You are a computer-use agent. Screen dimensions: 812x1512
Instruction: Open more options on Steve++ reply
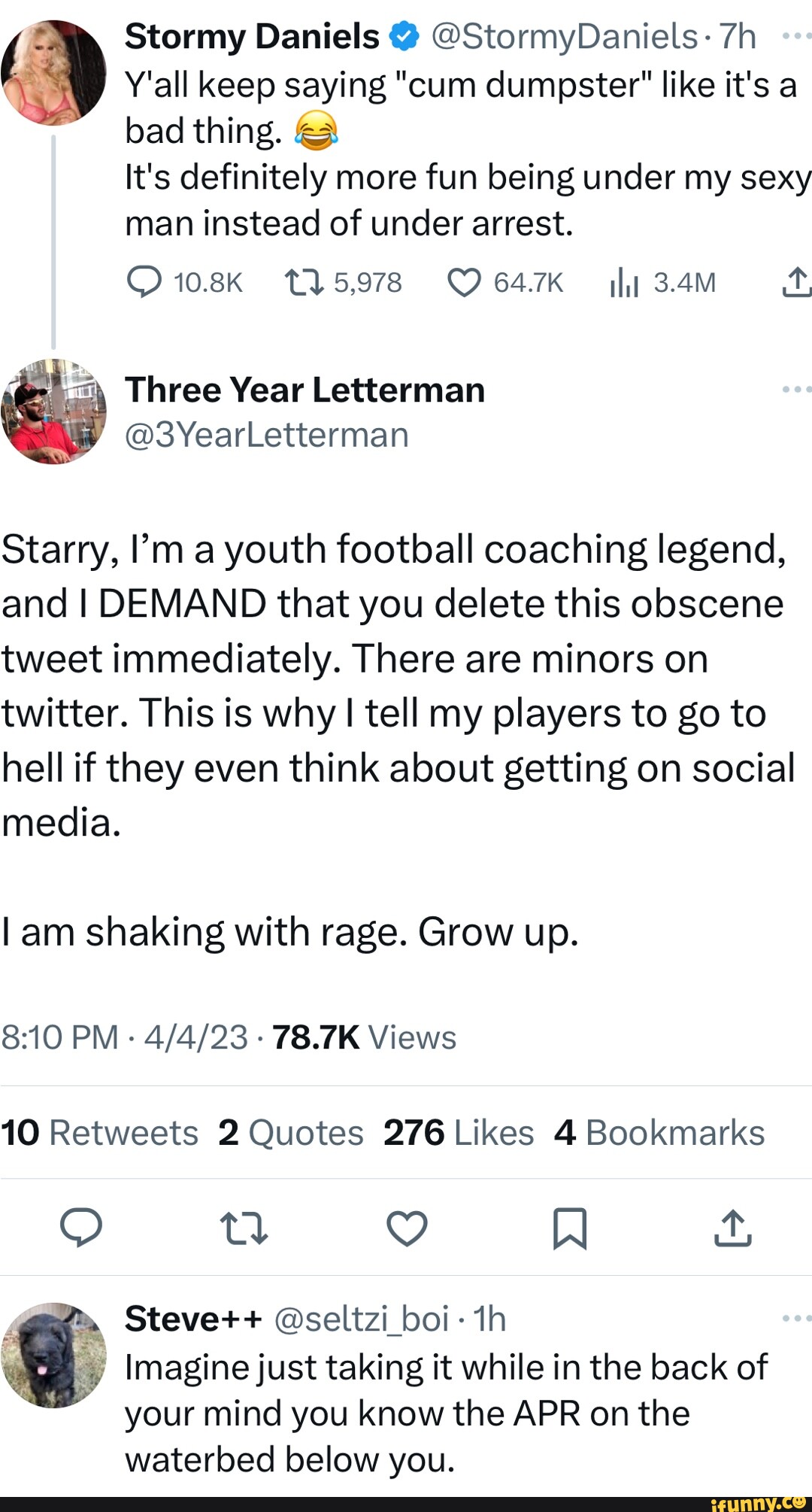click(796, 1318)
